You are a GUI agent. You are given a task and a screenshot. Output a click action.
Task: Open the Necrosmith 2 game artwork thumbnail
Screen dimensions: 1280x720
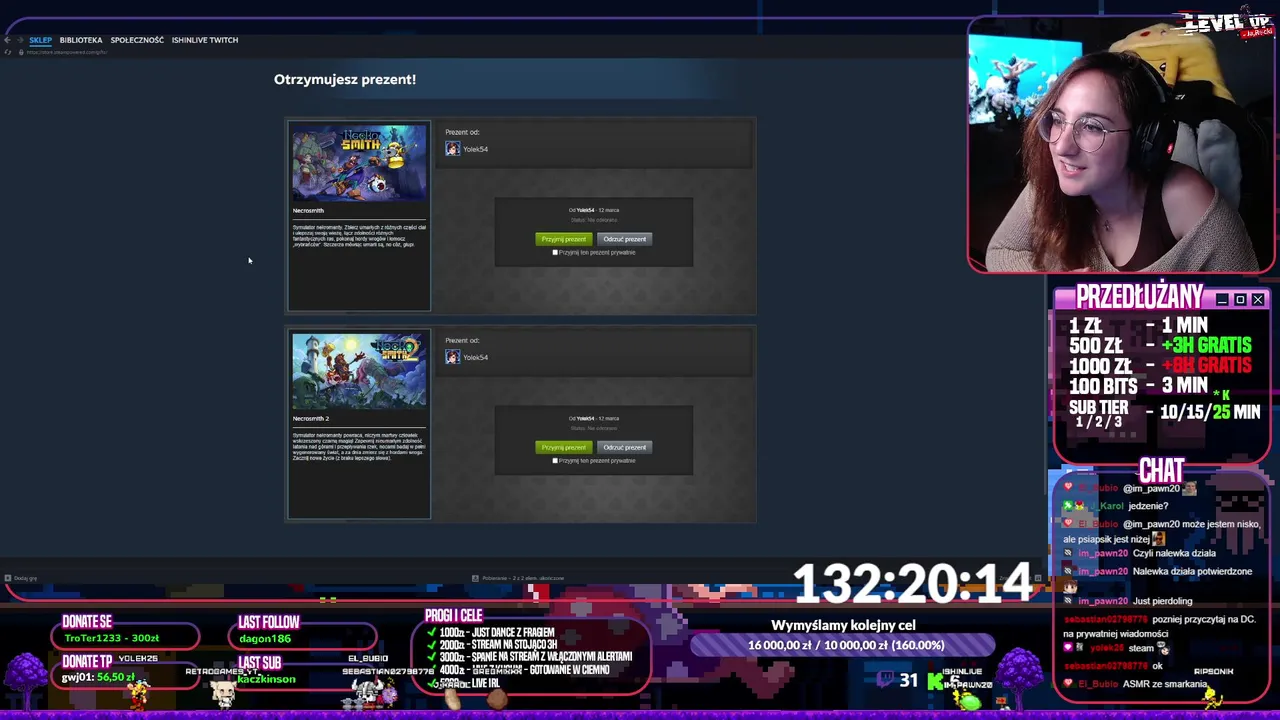pyautogui.click(x=359, y=371)
